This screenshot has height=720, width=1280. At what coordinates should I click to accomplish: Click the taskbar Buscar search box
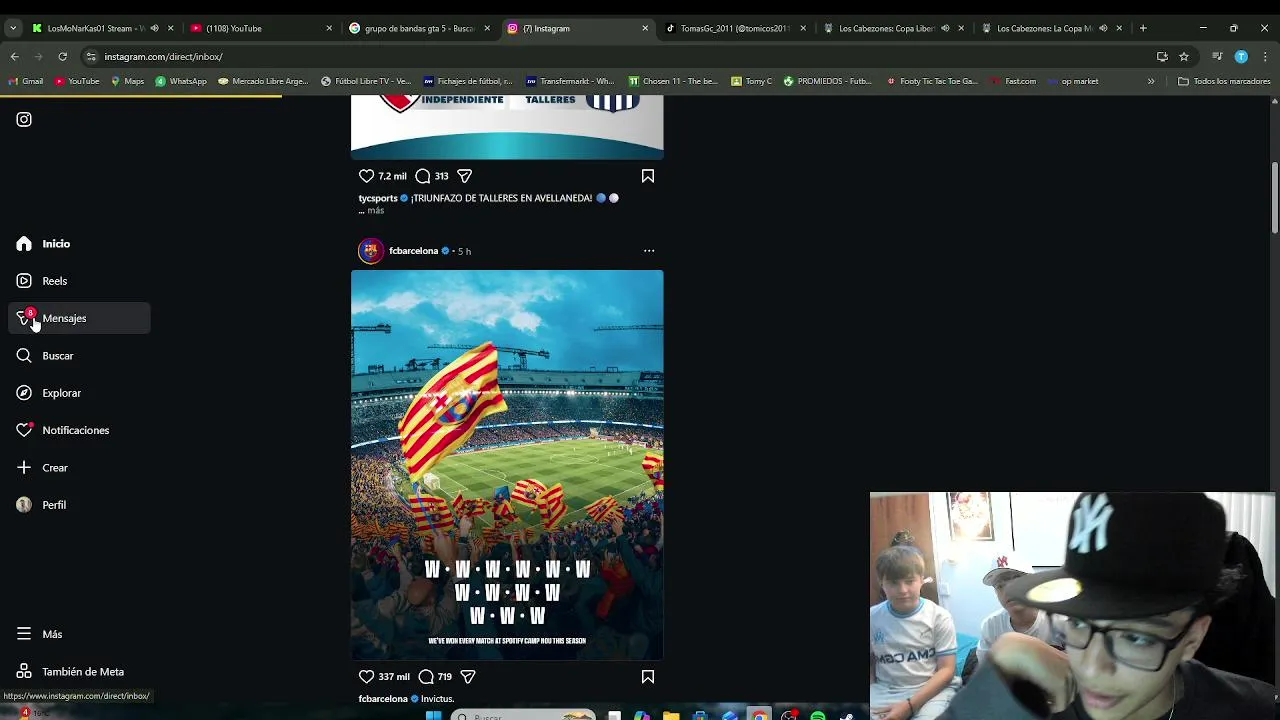point(522,716)
